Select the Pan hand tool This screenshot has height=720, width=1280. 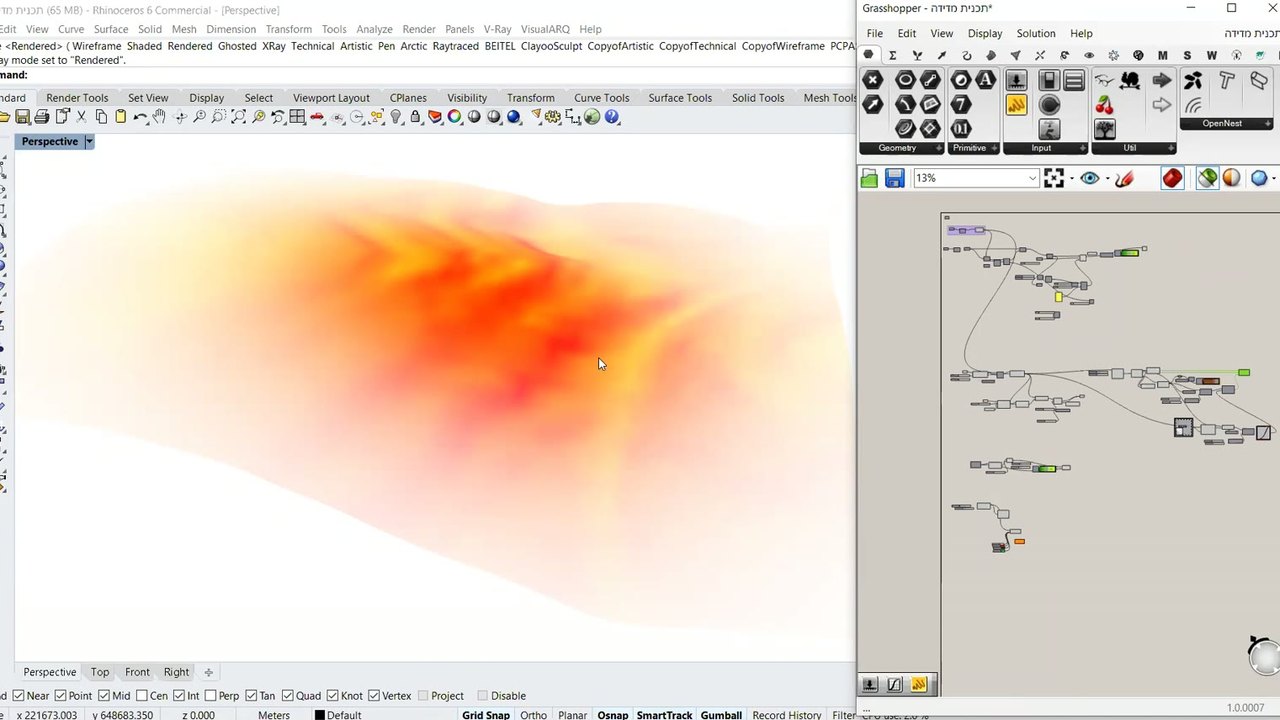tap(160, 117)
